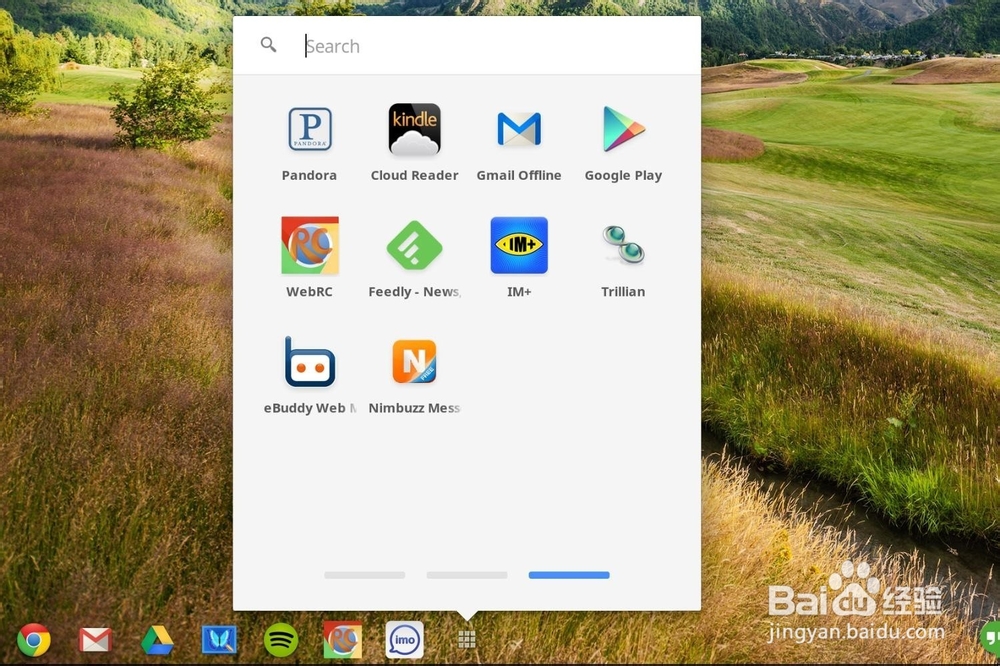Open Nimbuzz Messenger app
Screen dimensions: 1000x666
(x=415, y=362)
